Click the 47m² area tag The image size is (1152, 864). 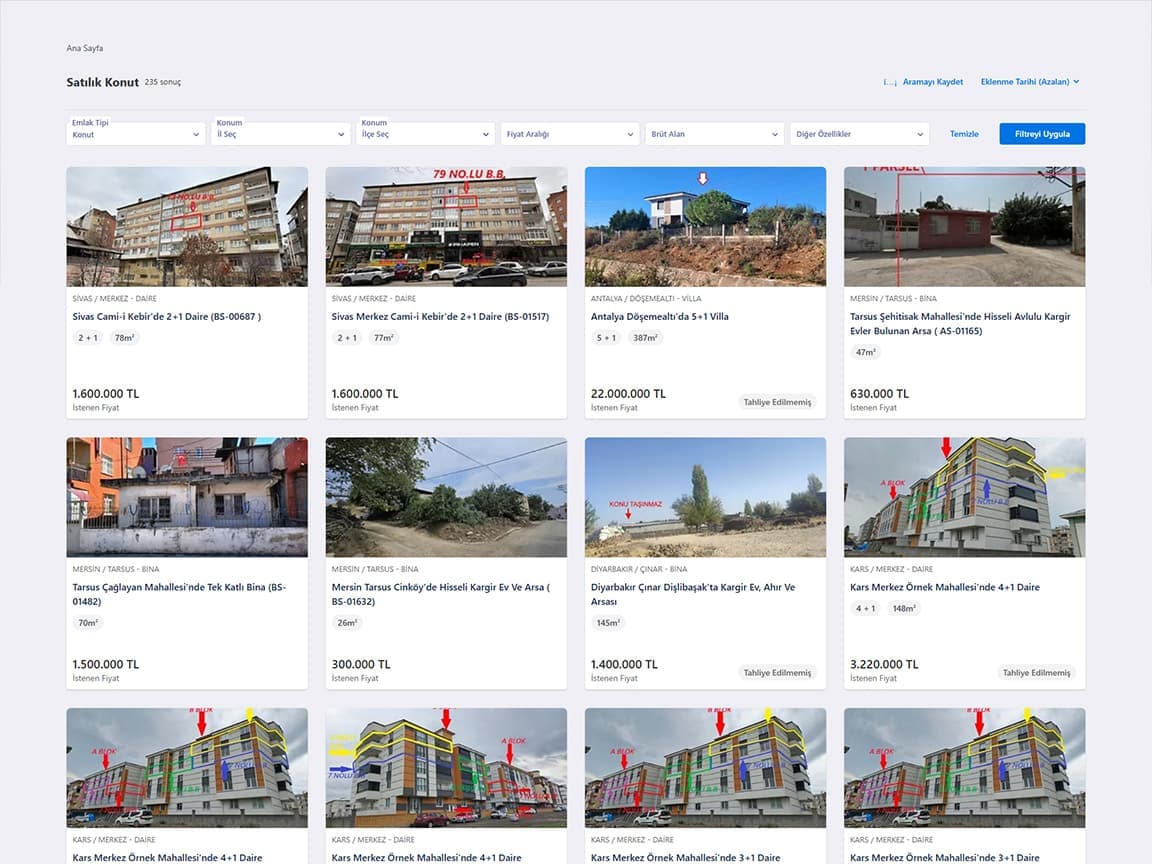pos(865,353)
